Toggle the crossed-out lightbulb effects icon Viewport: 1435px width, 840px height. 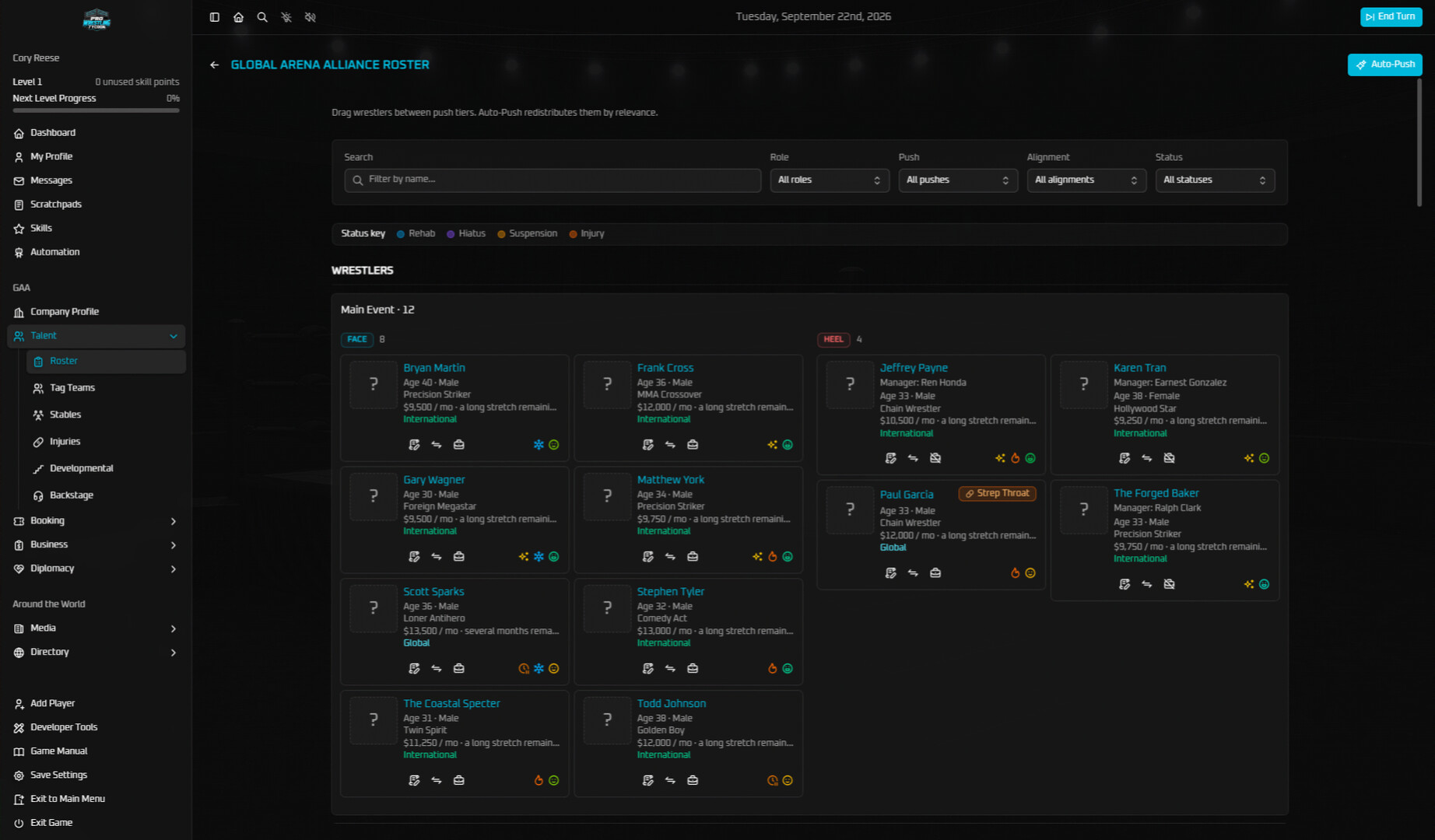tap(286, 17)
